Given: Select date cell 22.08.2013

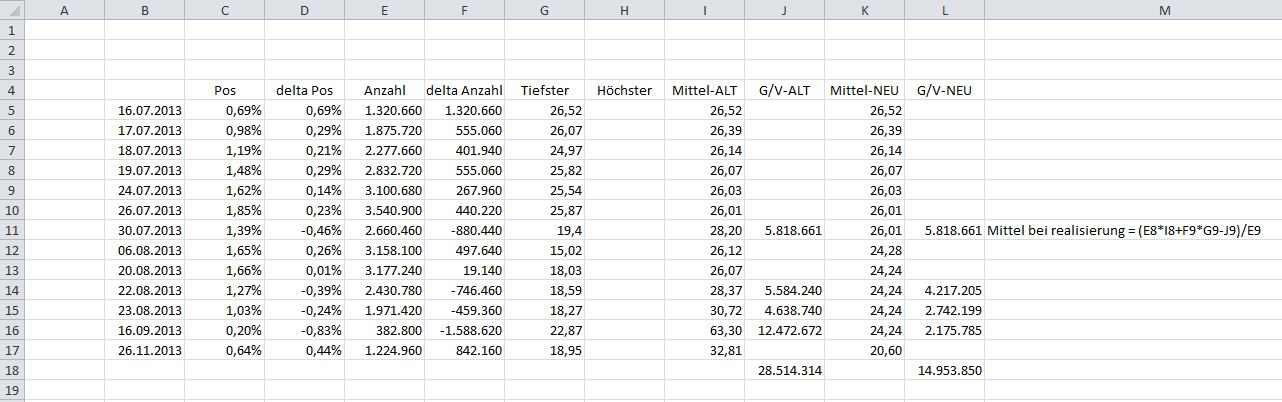Looking at the screenshot, I should pyautogui.click(x=144, y=290).
